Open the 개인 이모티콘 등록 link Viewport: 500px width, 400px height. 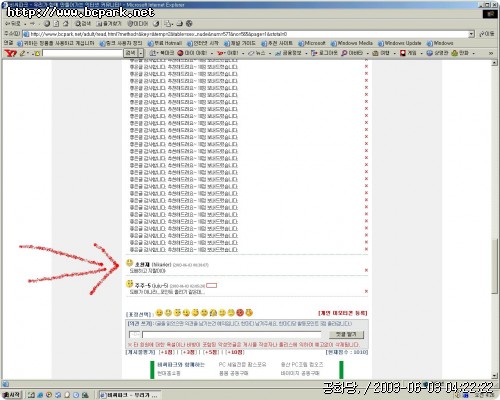point(343,313)
